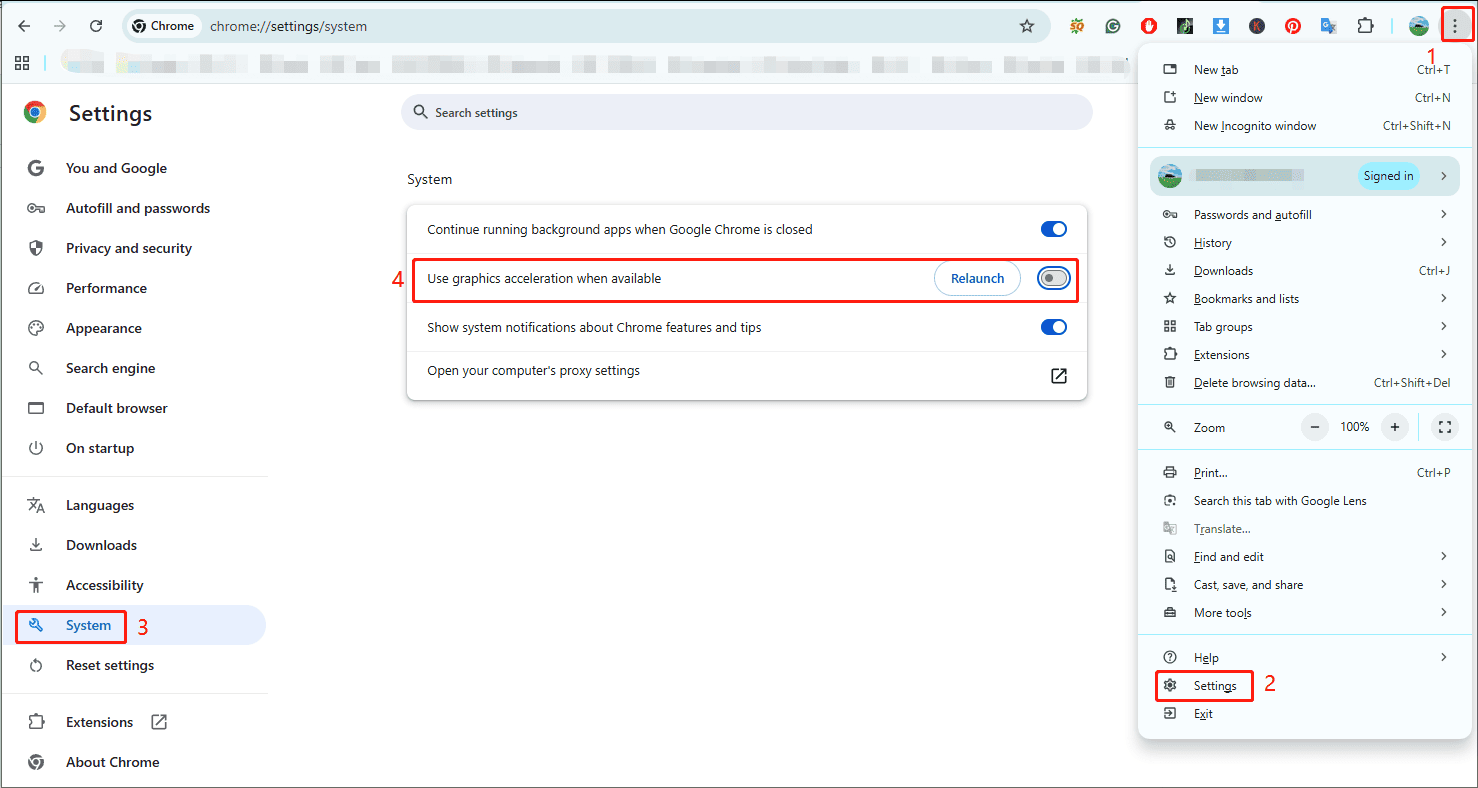Open the AdBlock extension icon
The width and height of the screenshot is (1478, 788).
[x=1149, y=26]
